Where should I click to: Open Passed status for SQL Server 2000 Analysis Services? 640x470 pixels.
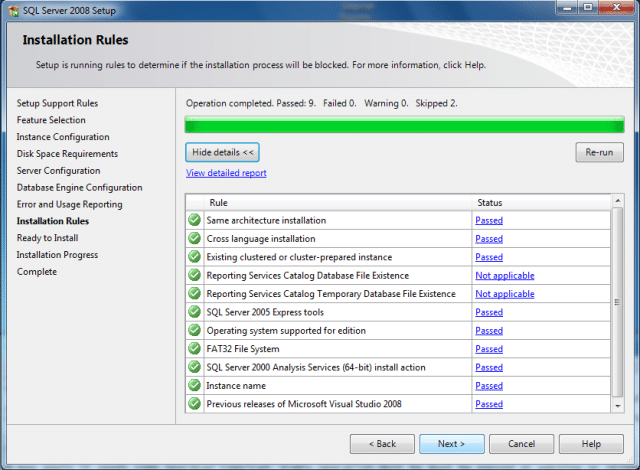(x=489, y=367)
